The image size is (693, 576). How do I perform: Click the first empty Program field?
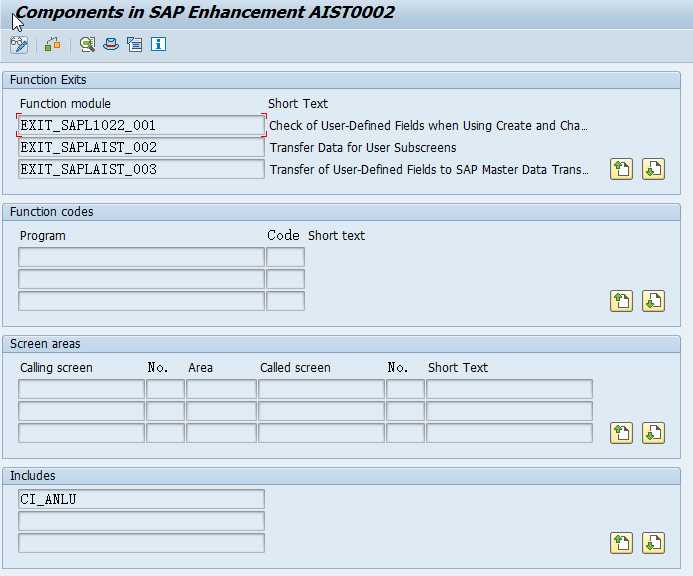coord(141,257)
